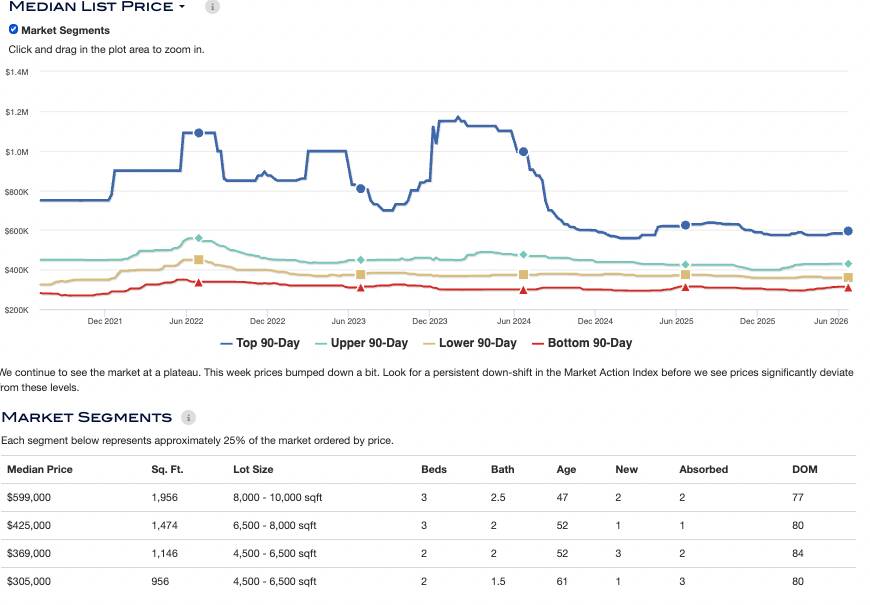Click the Upper 90-Day diamond marker at Jun 2025

point(685,265)
